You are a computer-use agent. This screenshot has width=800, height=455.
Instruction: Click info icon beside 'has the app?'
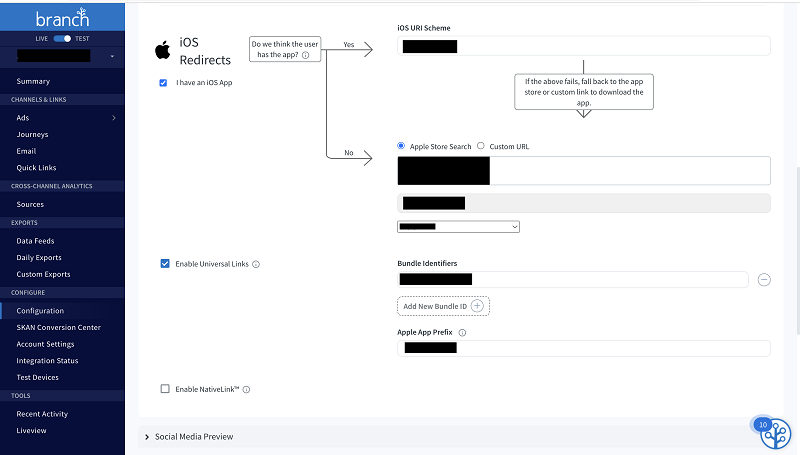click(305, 55)
